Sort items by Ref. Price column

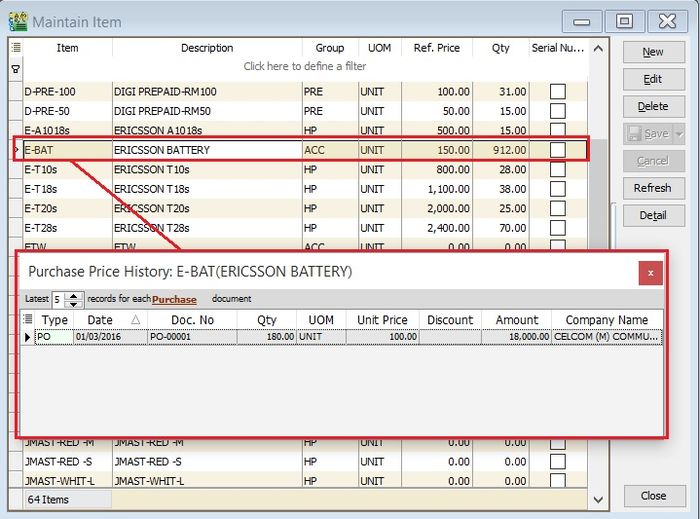point(437,48)
